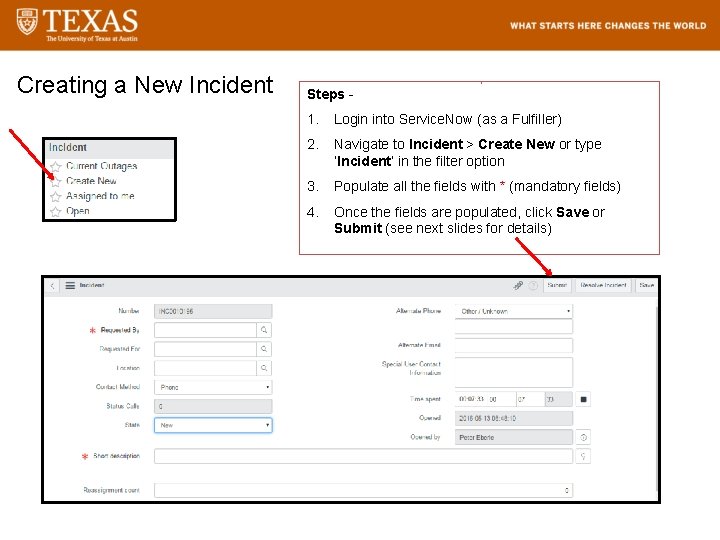Favorite the Assigned to me star
The height and width of the screenshot is (540, 720).
56,197
